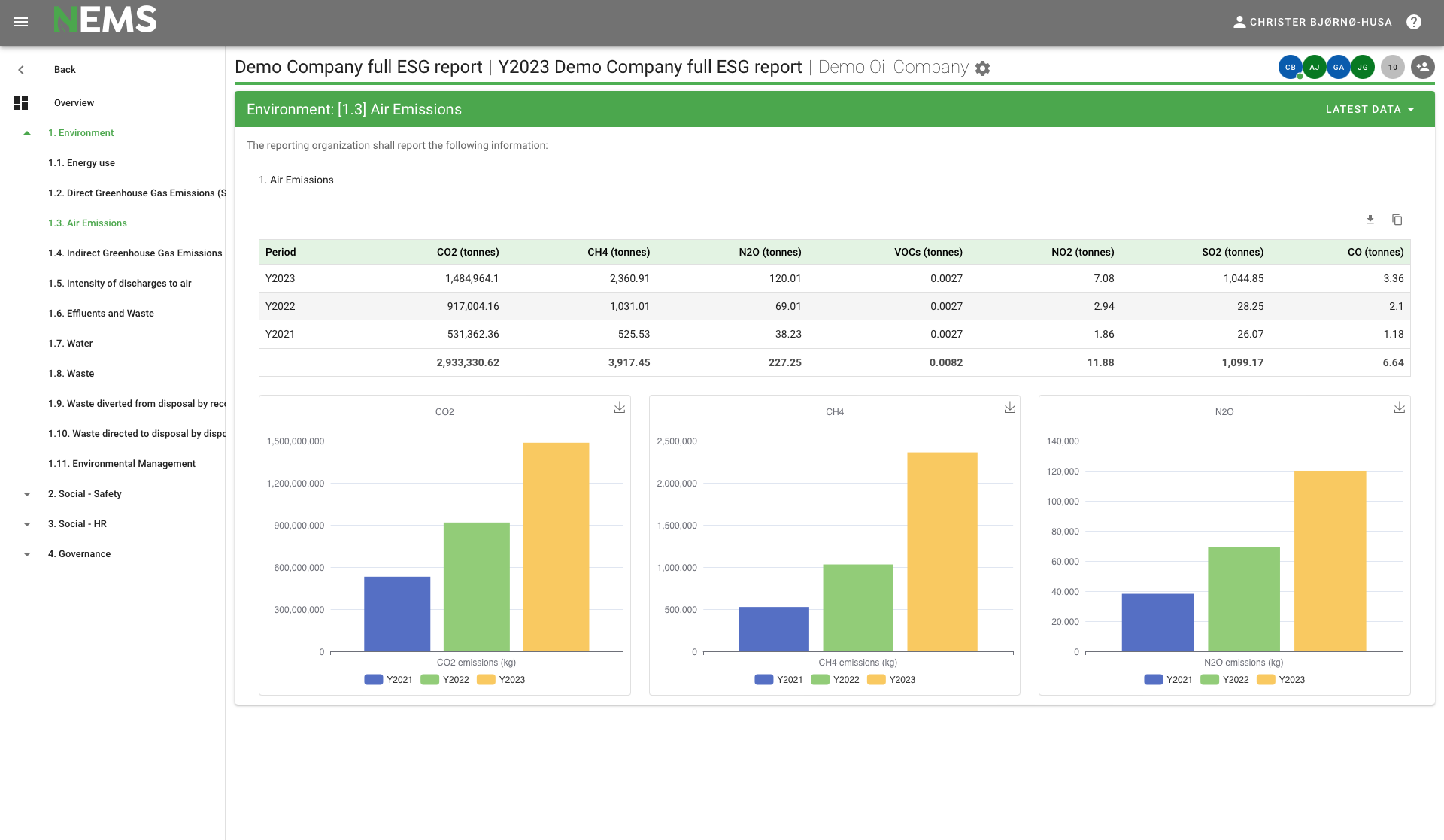This screenshot has height=840, width=1444.
Task: Download the CO2 chart image
Action: [620, 408]
